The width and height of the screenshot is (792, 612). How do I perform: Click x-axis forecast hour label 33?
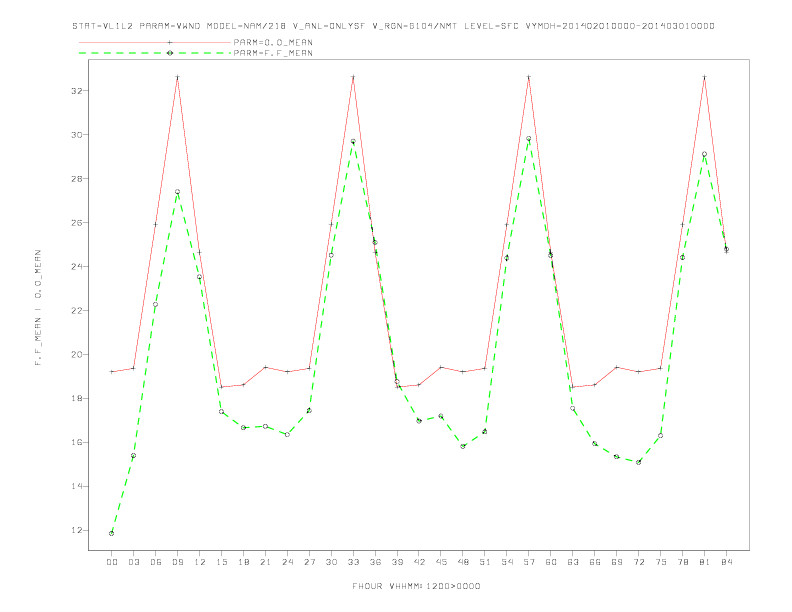[x=353, y=562]
